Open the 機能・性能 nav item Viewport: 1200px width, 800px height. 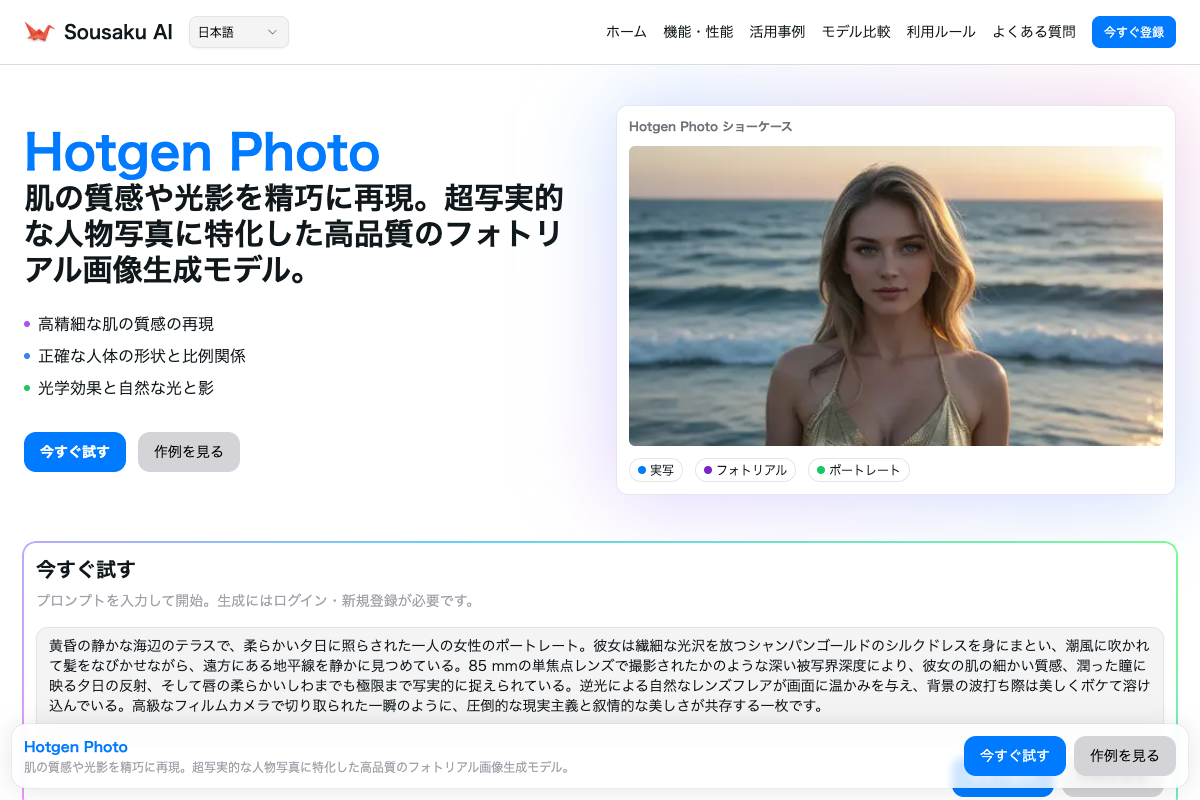tap(698, 32)
